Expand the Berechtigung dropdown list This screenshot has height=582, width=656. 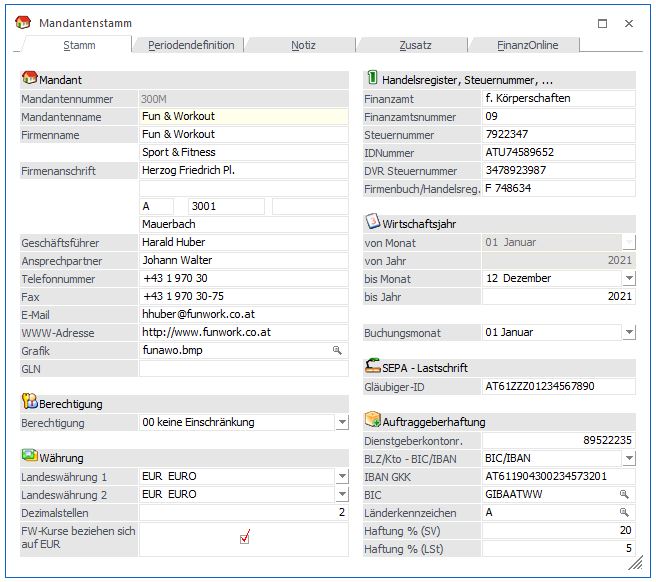[x=341, y=423]
